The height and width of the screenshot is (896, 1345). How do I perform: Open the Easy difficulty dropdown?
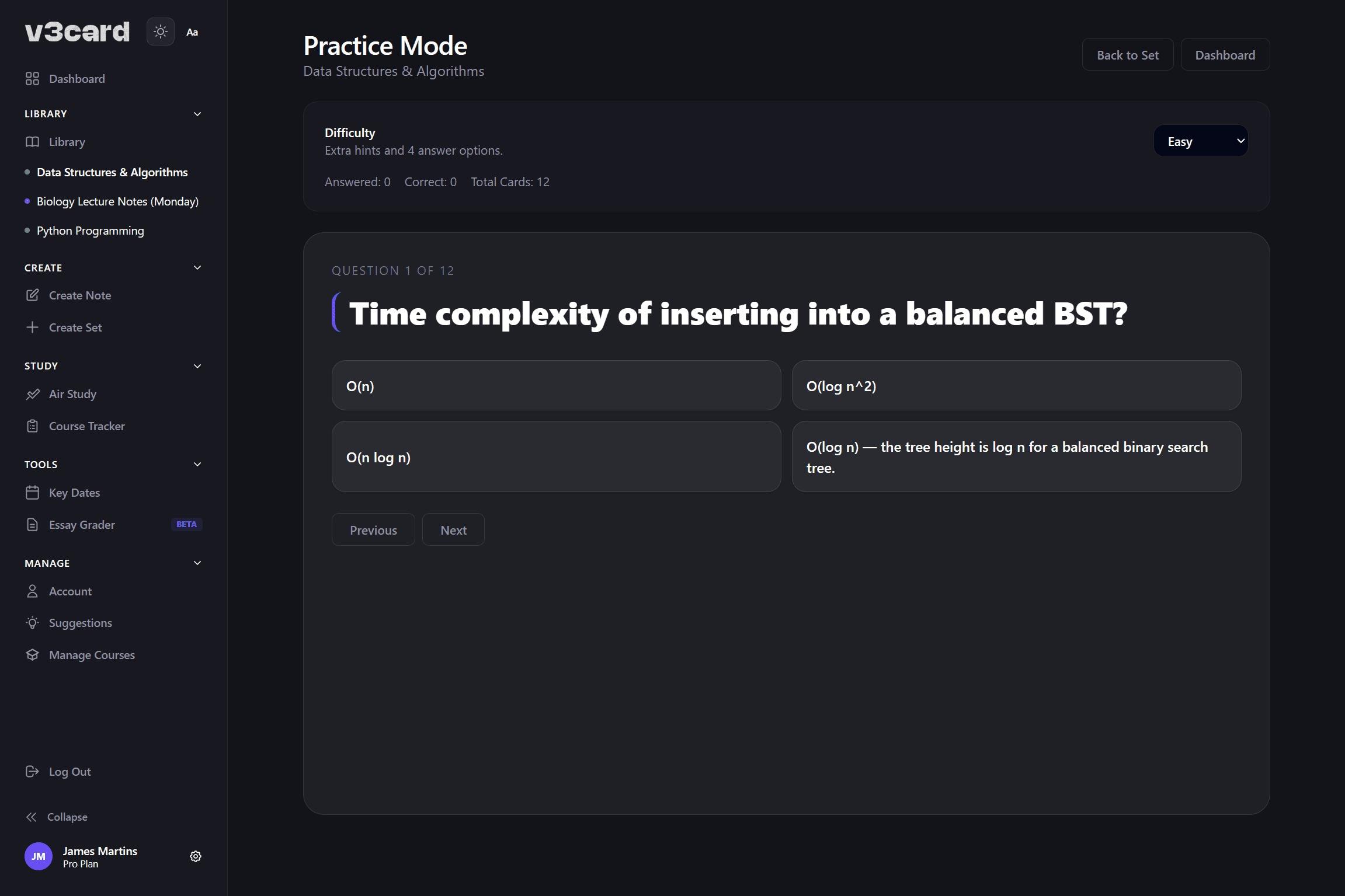(1200, 141)
